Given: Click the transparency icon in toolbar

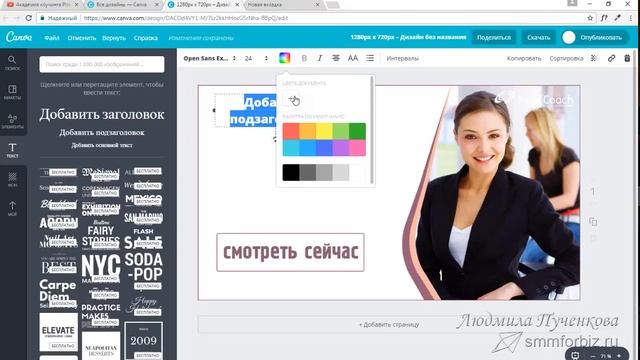Looking at the screenshot, I should [x=594, y=58].
